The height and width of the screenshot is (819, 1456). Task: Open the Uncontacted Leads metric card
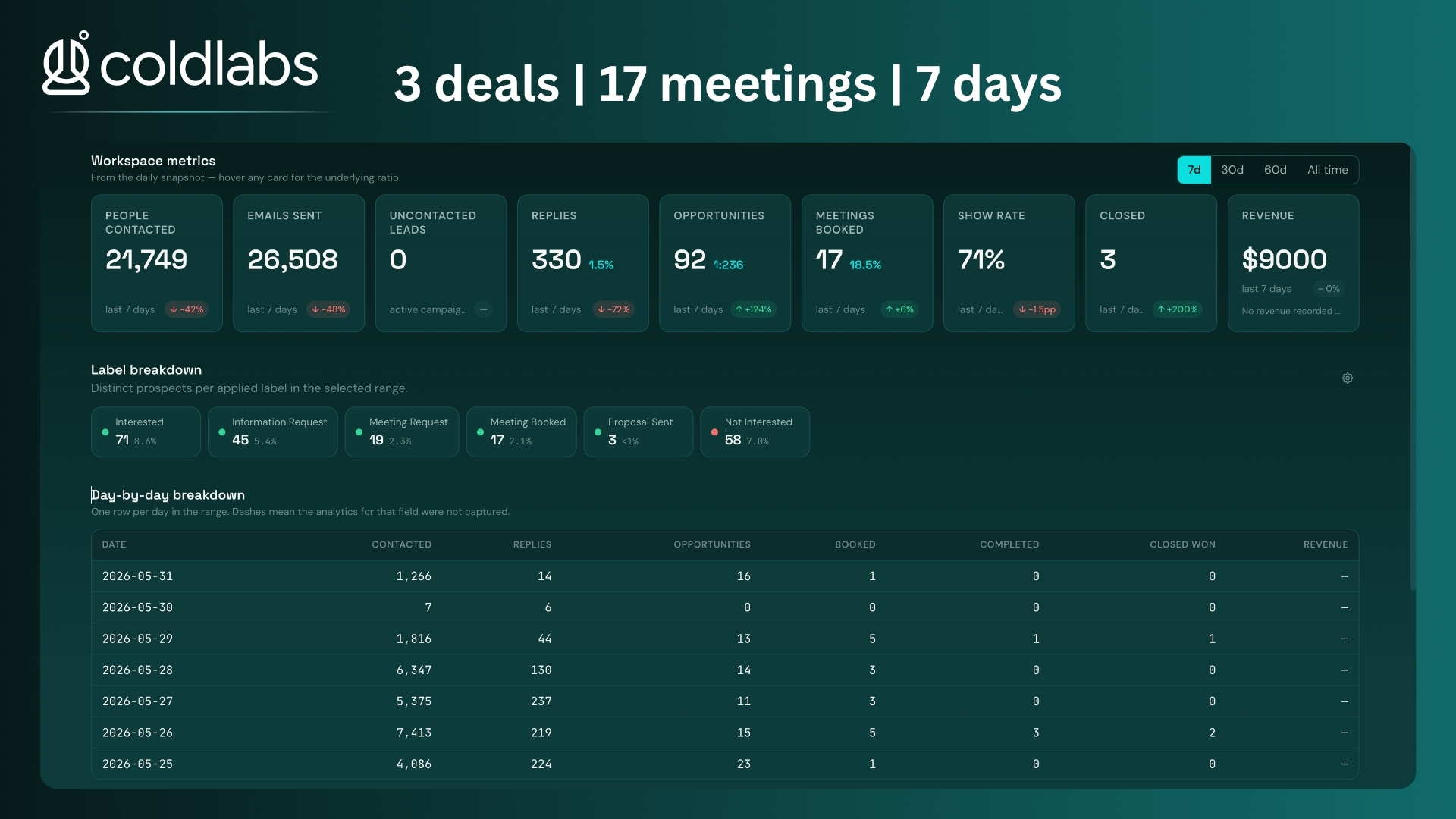pos(441,263)
